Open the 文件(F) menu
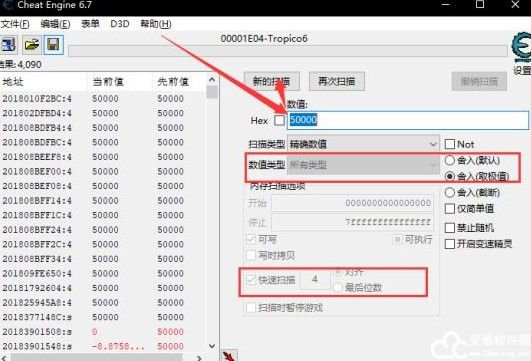 point(15,24)
